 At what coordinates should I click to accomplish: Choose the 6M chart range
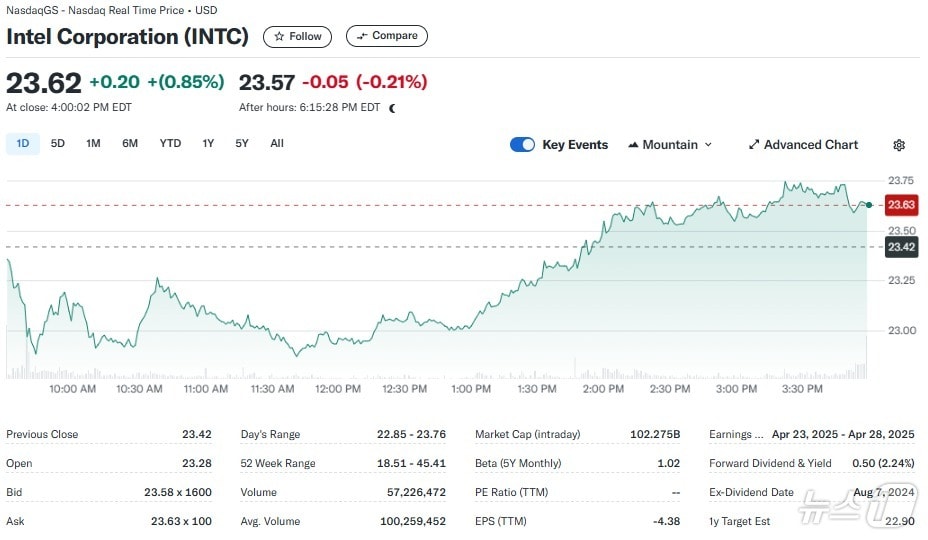[130, 144]
